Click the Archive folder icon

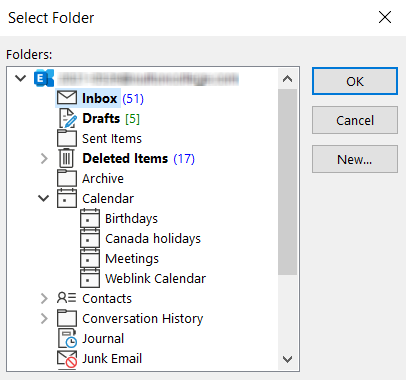coord(67,178)
